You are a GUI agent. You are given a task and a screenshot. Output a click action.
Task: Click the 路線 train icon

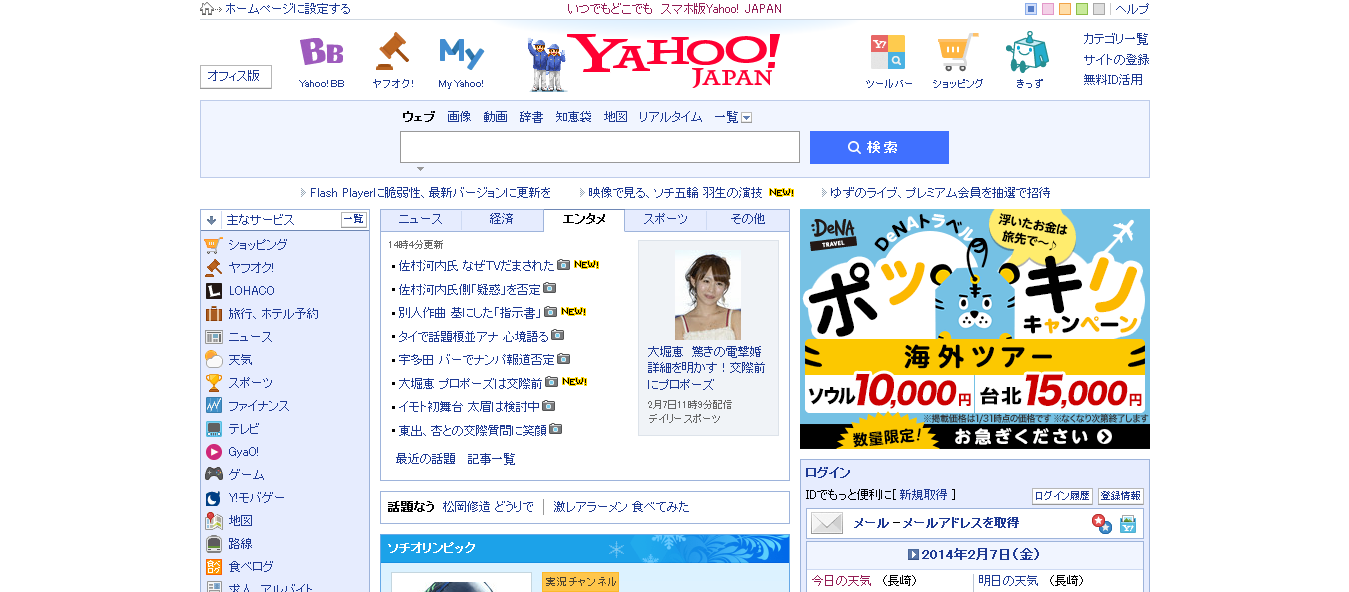tap(213, 544)
